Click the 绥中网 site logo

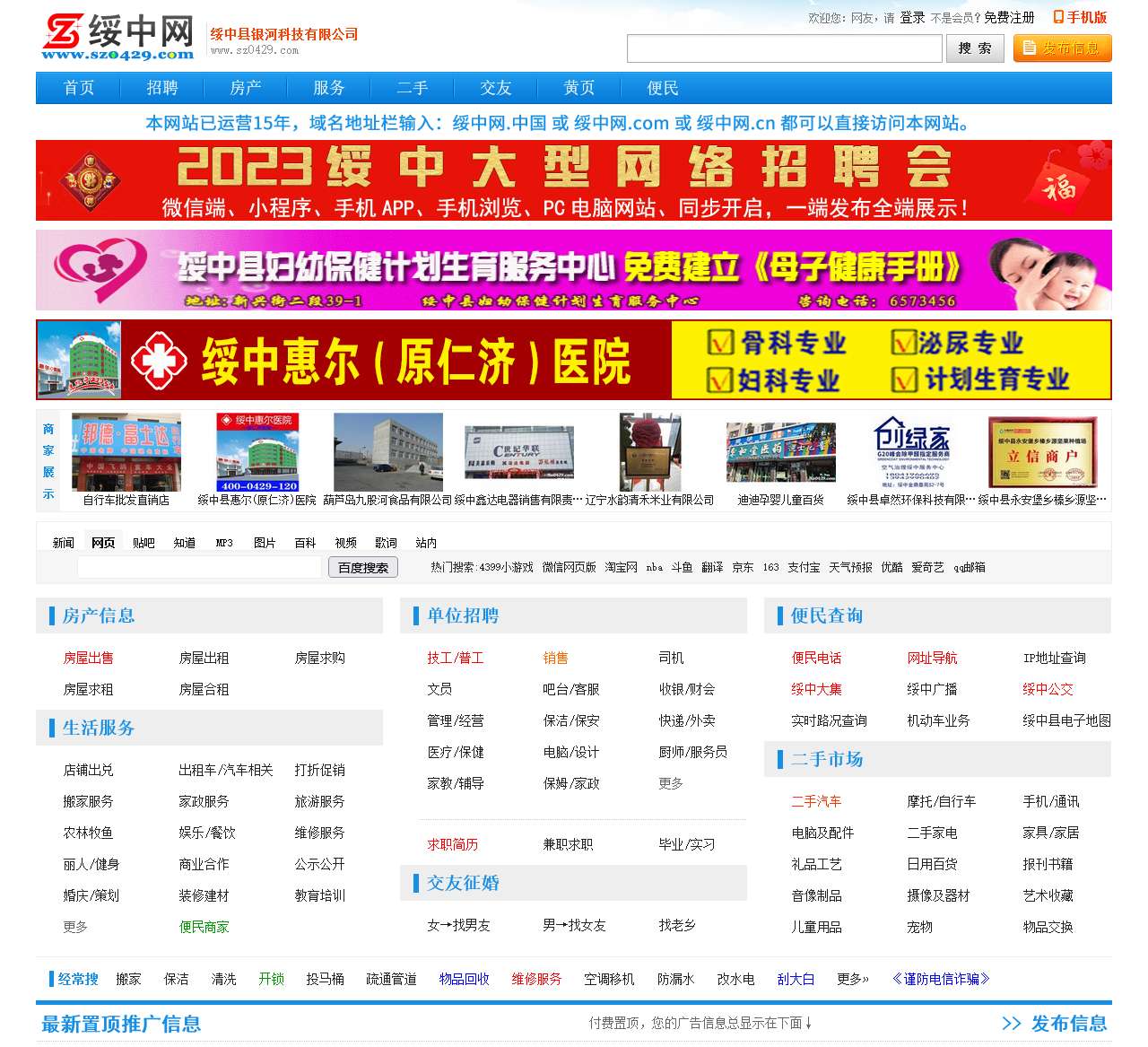[x=117, y=38]
